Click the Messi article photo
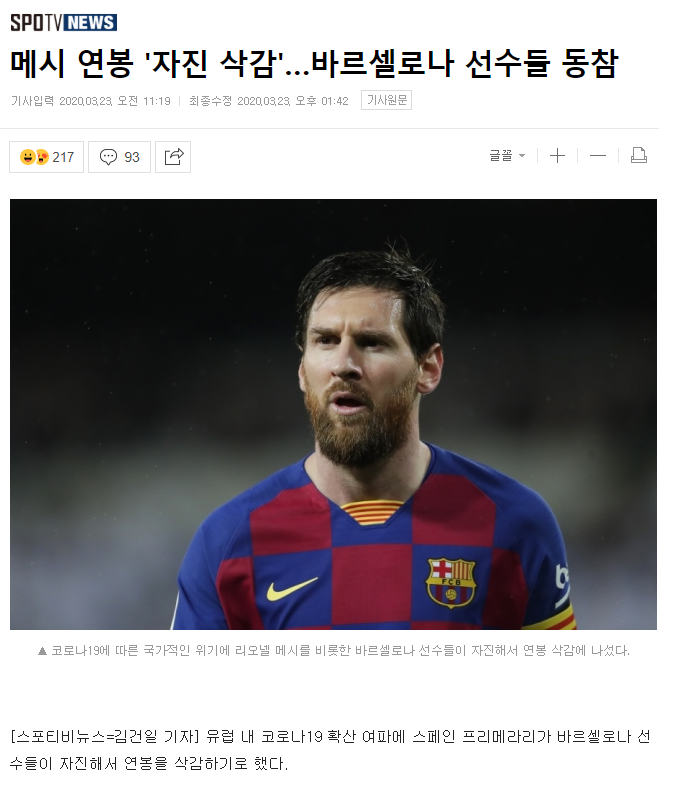Viewport: 676px width, 789px height. click(333, 414)
